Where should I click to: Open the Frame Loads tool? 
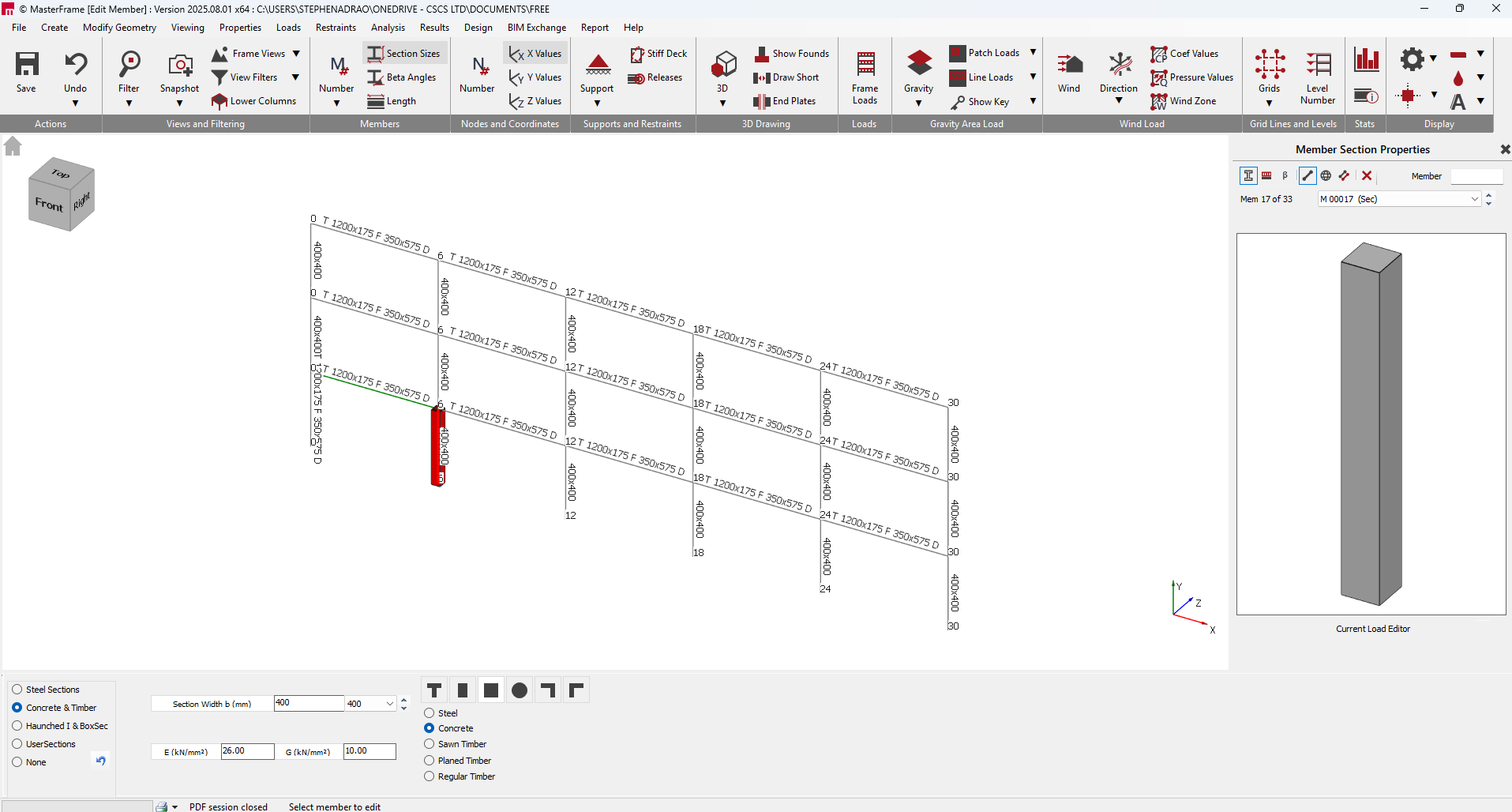tap(865, 65)
